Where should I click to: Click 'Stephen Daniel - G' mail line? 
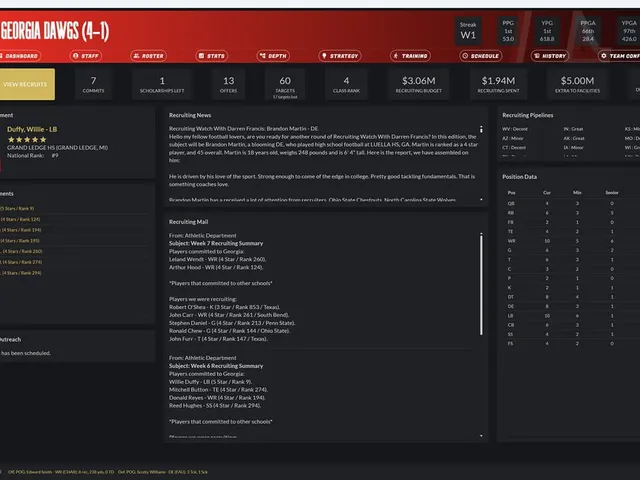coord(232,323)
